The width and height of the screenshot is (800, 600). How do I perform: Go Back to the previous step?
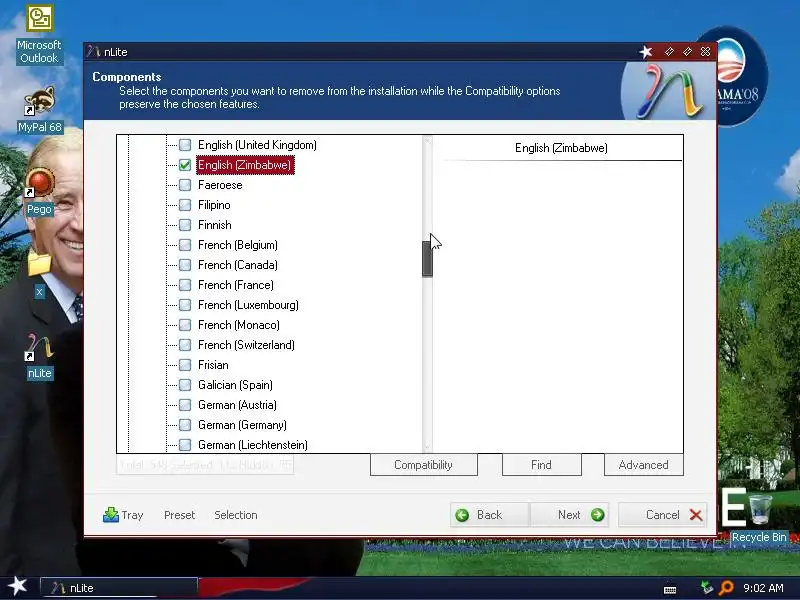tap(490, 515)
